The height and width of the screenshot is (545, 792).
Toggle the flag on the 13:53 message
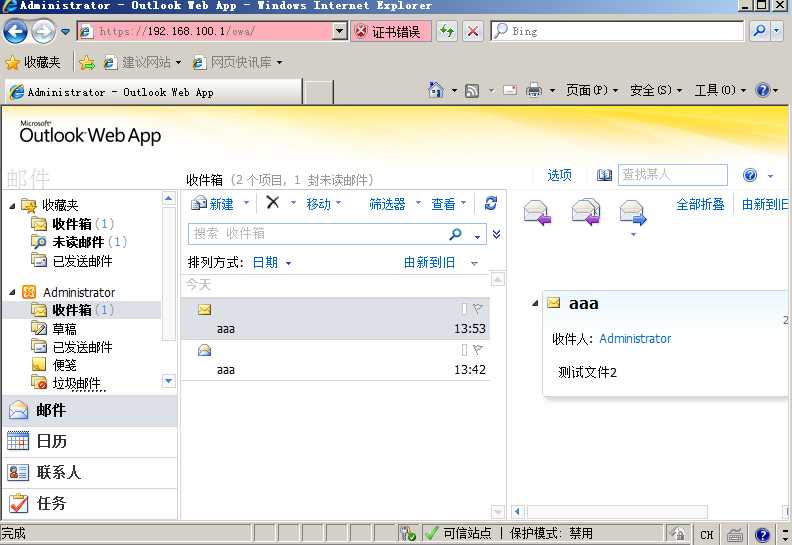(477, 308)
